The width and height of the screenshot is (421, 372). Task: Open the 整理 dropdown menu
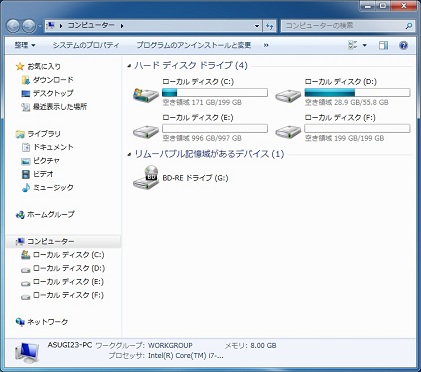click(x=25, y=45)
